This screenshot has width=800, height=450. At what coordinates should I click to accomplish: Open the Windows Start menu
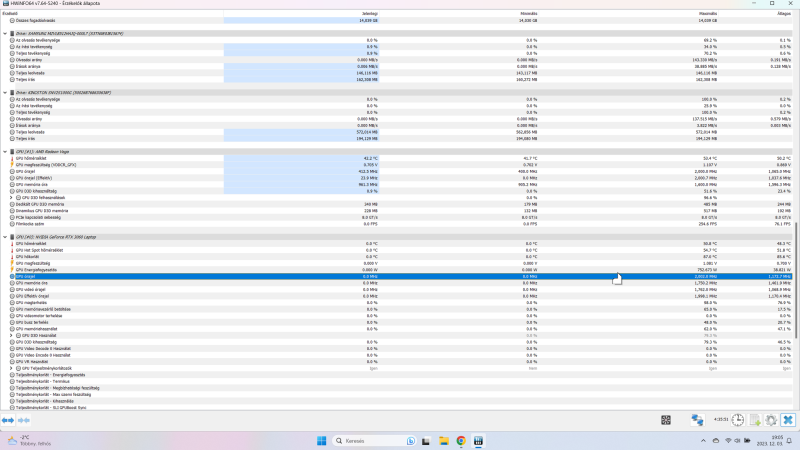(321, 441)
